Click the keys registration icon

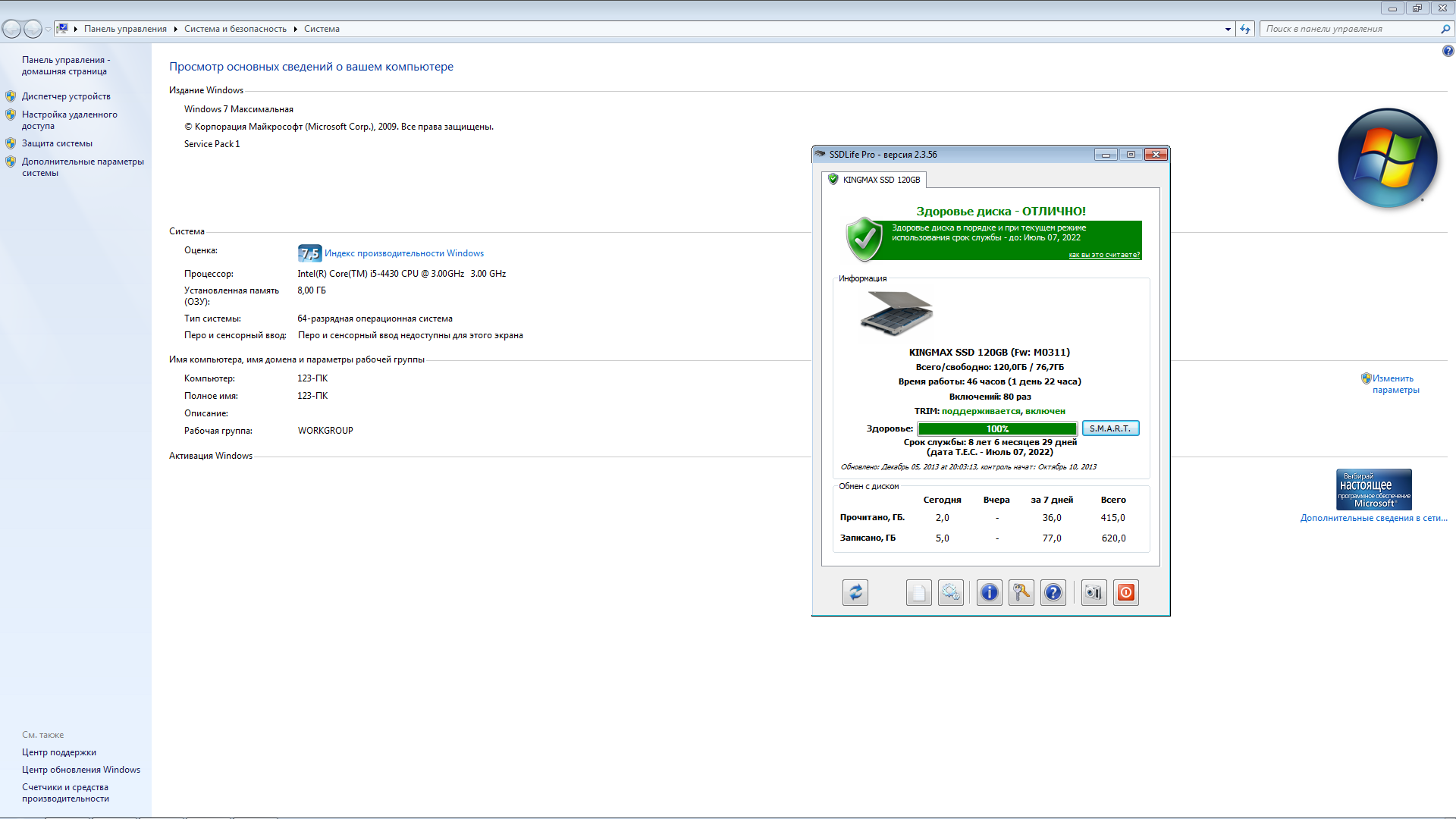1021,592
